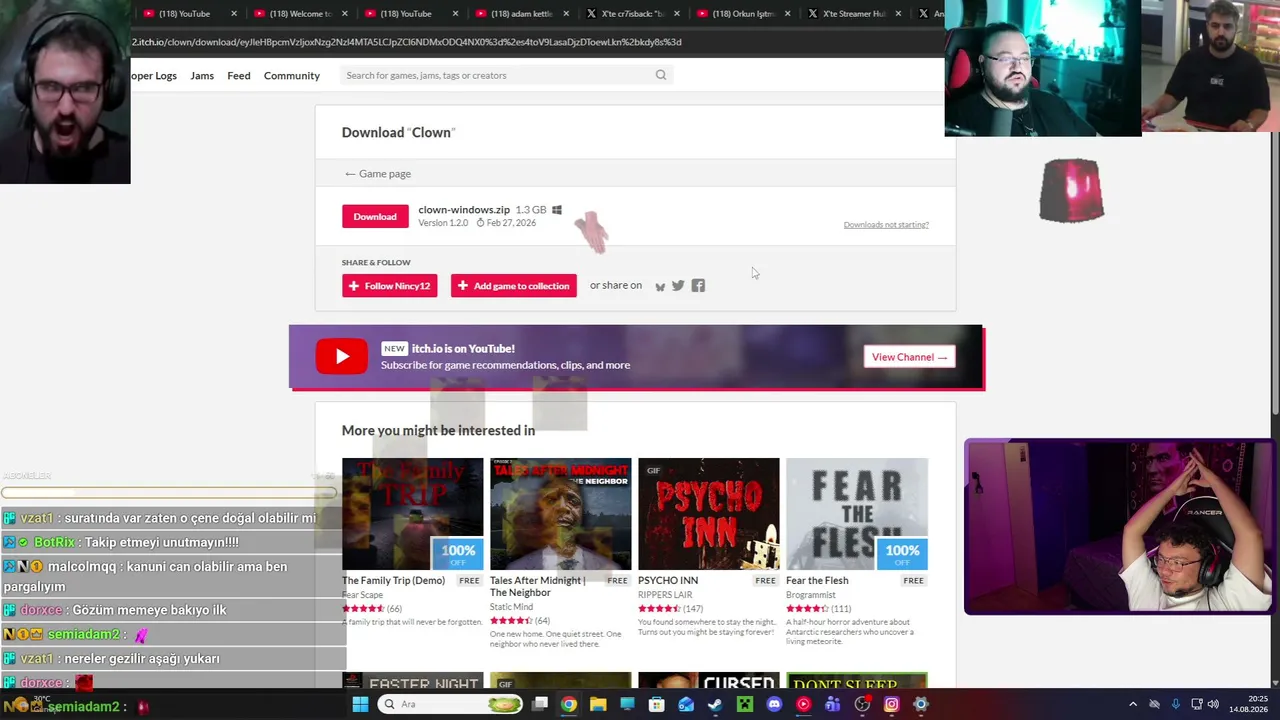Open the Fear the Flesh thumbnail
Image resolution: width=1280 pixels, height=720 pixels.
[x=857, y=514]
